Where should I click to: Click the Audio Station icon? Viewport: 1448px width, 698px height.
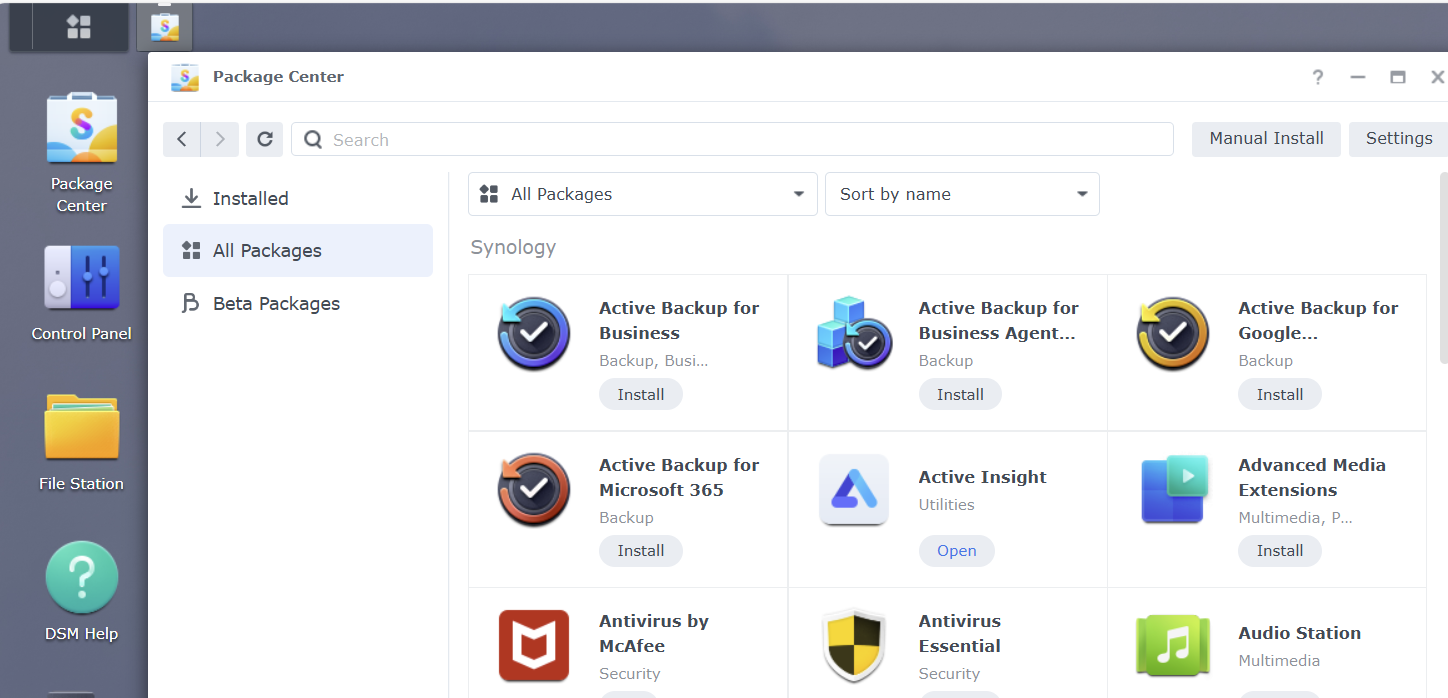[x=1173, y=646]
